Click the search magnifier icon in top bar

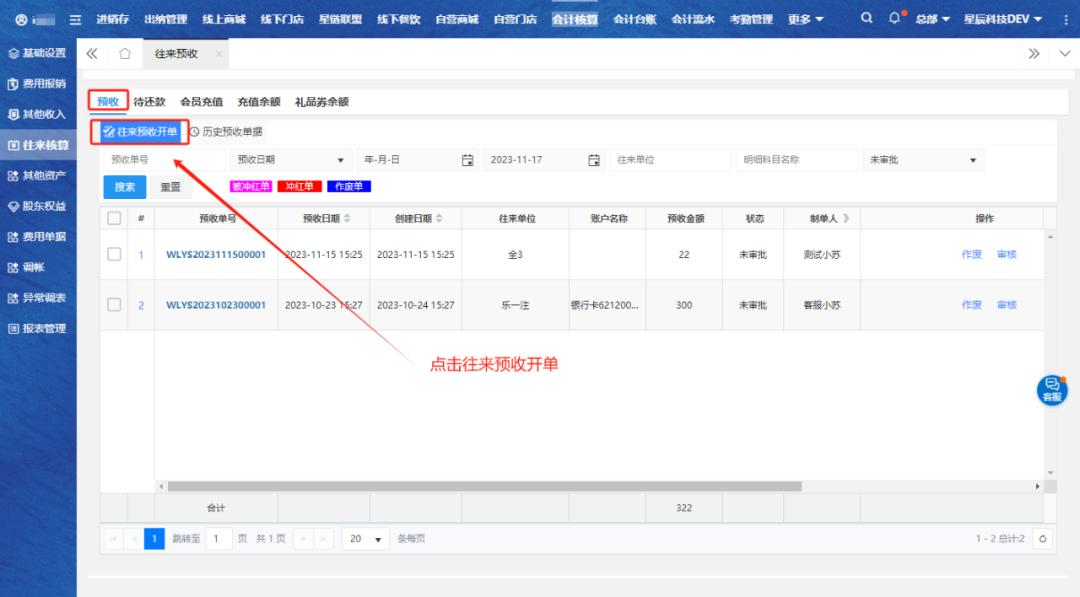(866, 19)
